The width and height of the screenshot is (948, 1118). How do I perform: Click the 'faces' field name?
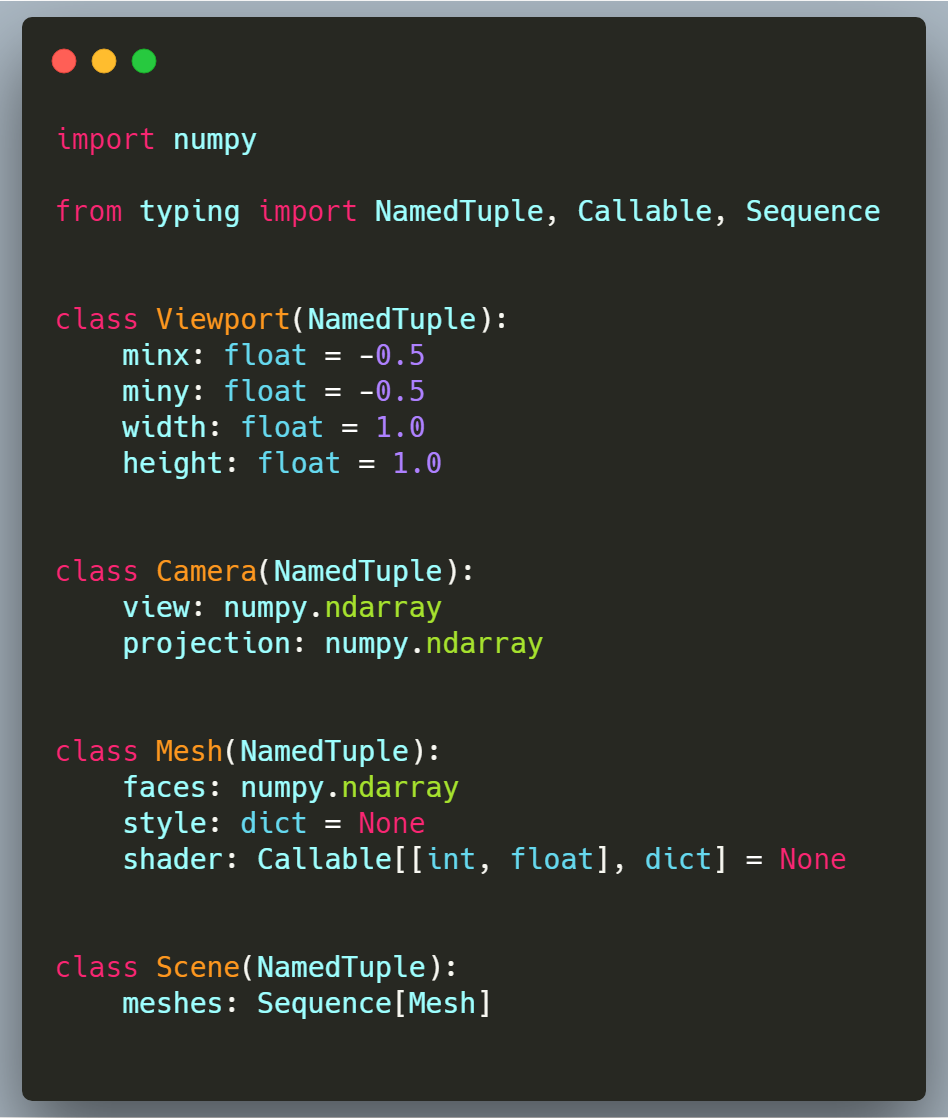click(165, 787)
